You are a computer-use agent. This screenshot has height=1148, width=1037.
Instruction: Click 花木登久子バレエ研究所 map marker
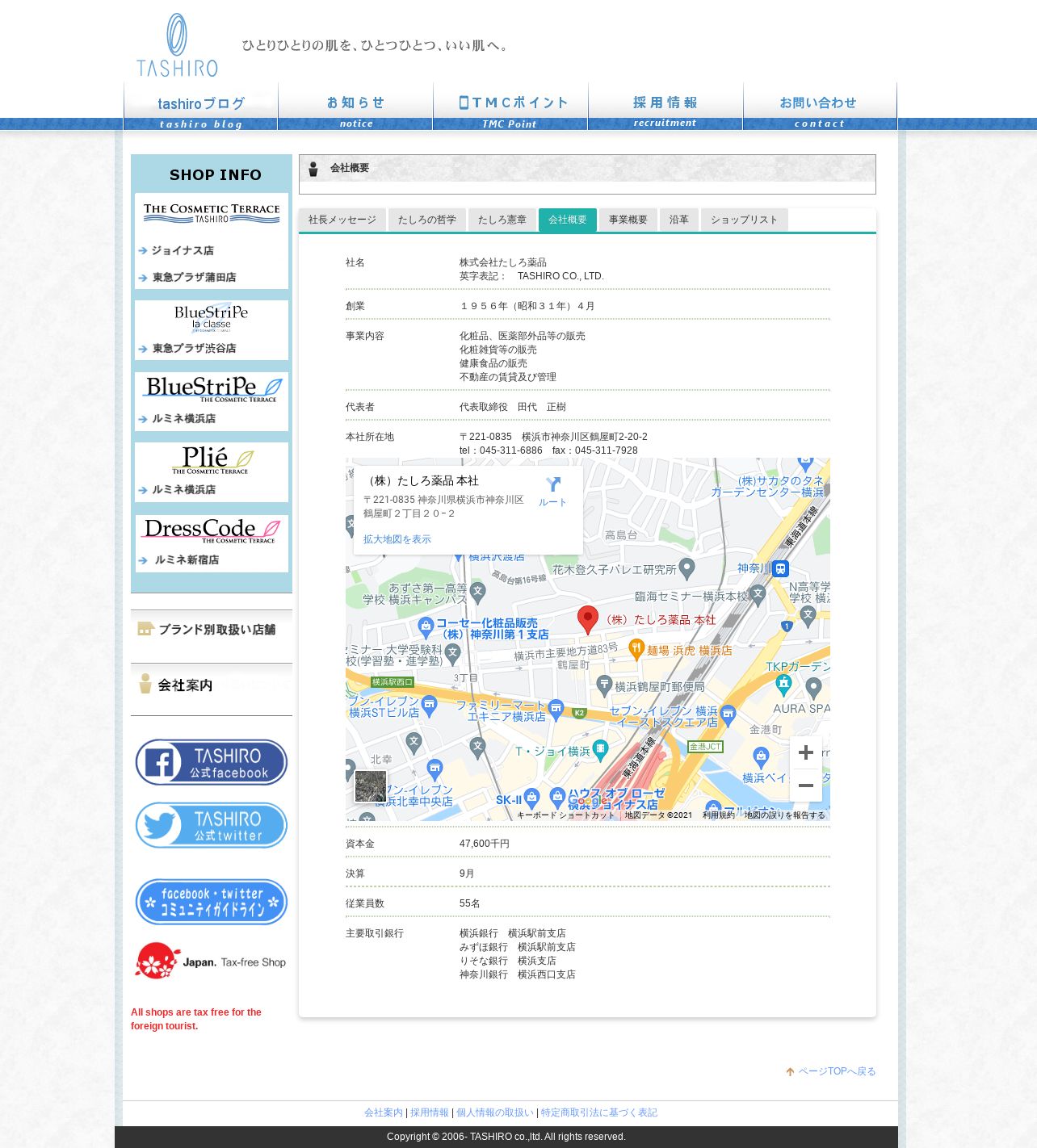click(x=687, y=568)
